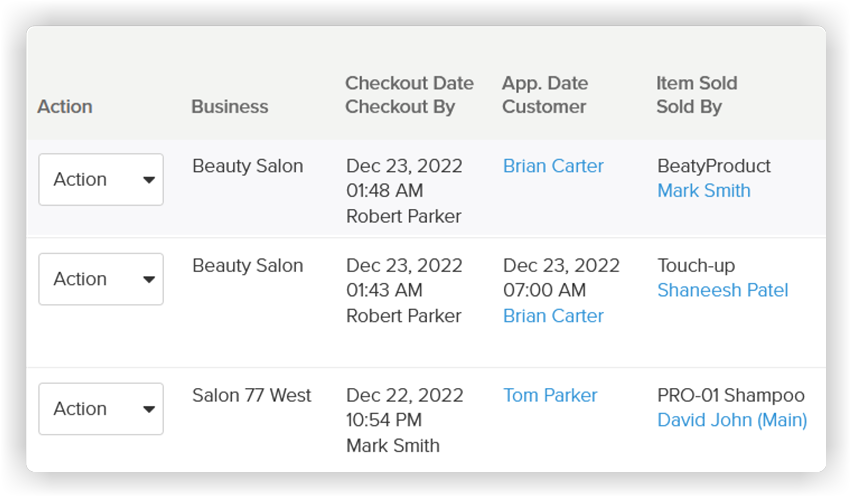Screen dimensions: 851x497
Task: Click the Action column header
Action: (x=65, y=107)
